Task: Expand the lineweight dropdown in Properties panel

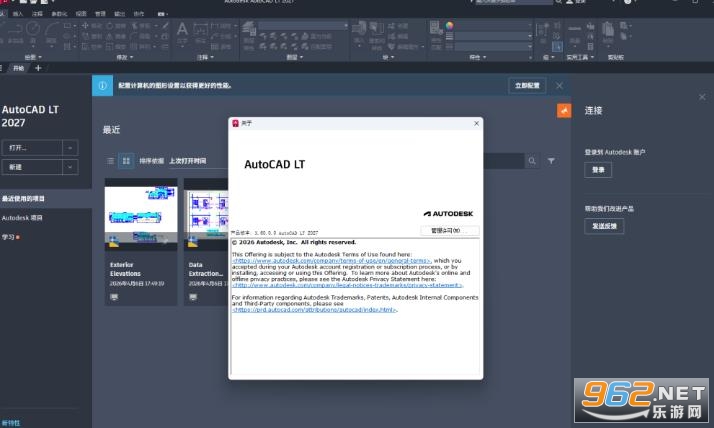Action: pyautogui.click(x=530, y=36)
